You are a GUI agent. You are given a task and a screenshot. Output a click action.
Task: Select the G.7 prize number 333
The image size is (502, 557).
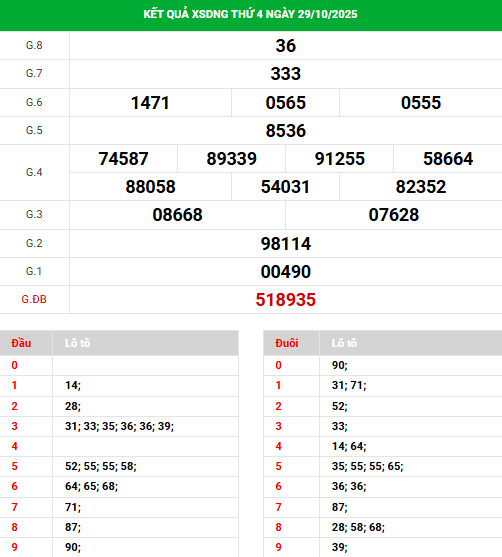coord(286,74)
